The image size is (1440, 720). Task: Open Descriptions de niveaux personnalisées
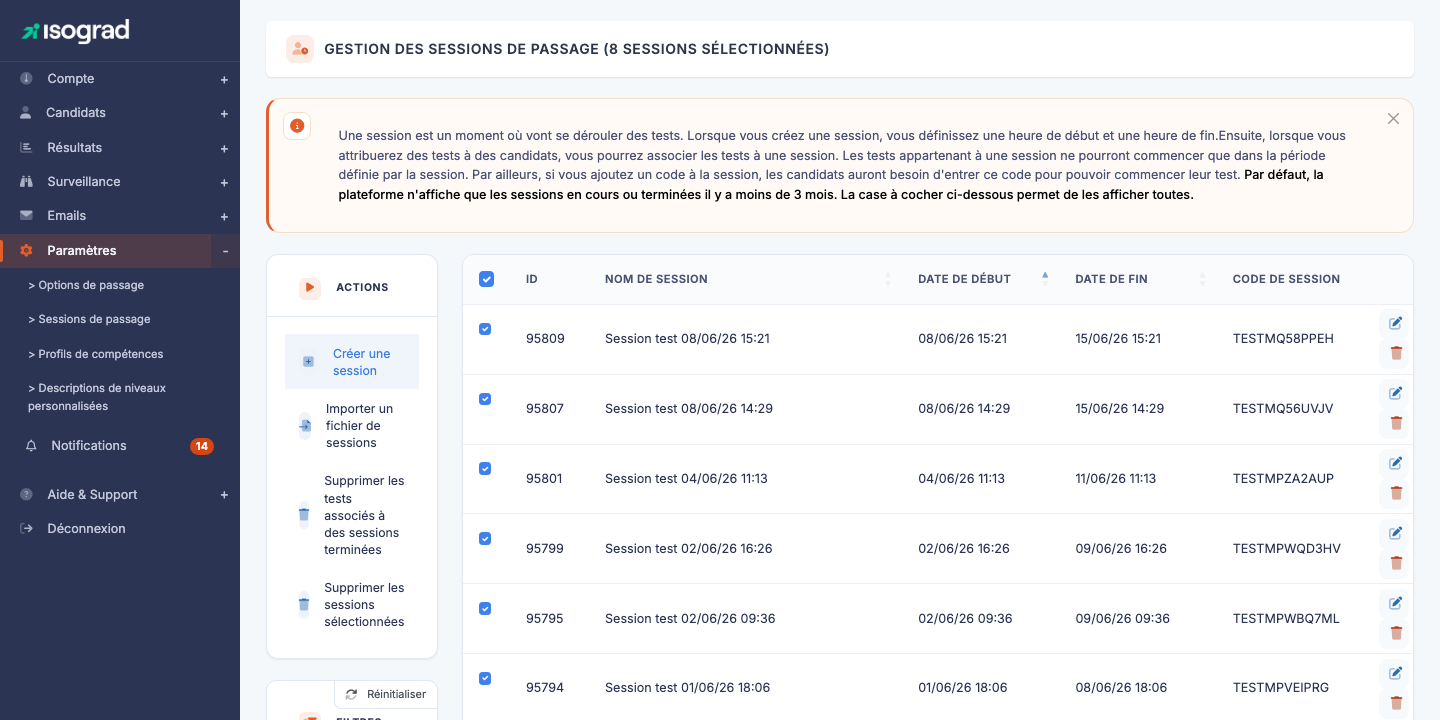[x=97, y=397]
